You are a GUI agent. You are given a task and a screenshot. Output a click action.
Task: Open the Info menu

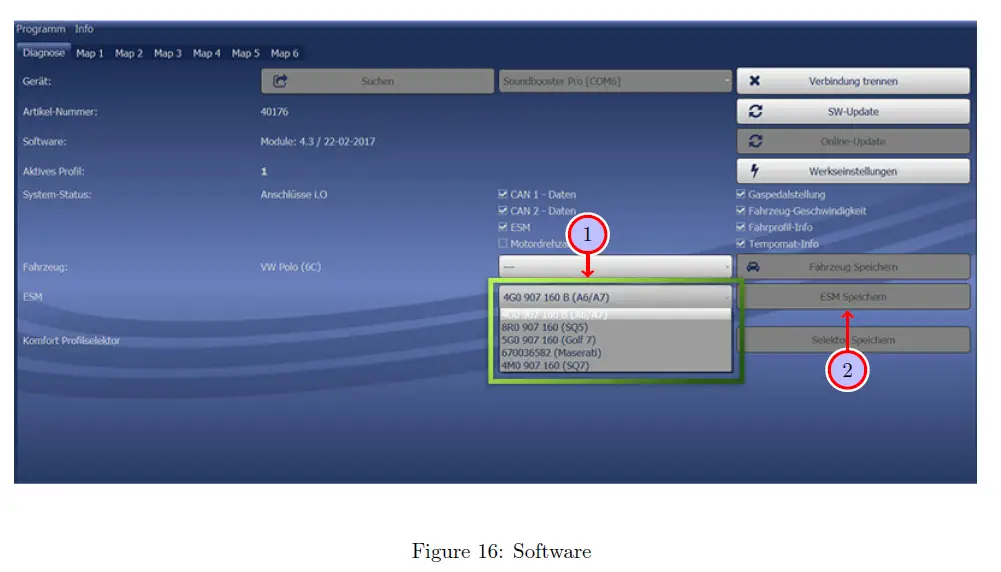(84, 29)
